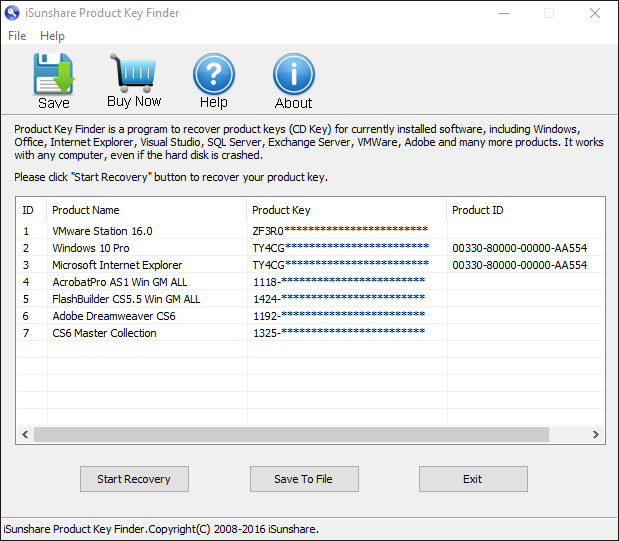Click the Save To File button
This screenshot has width=619, height=541.
pos(304,479)
